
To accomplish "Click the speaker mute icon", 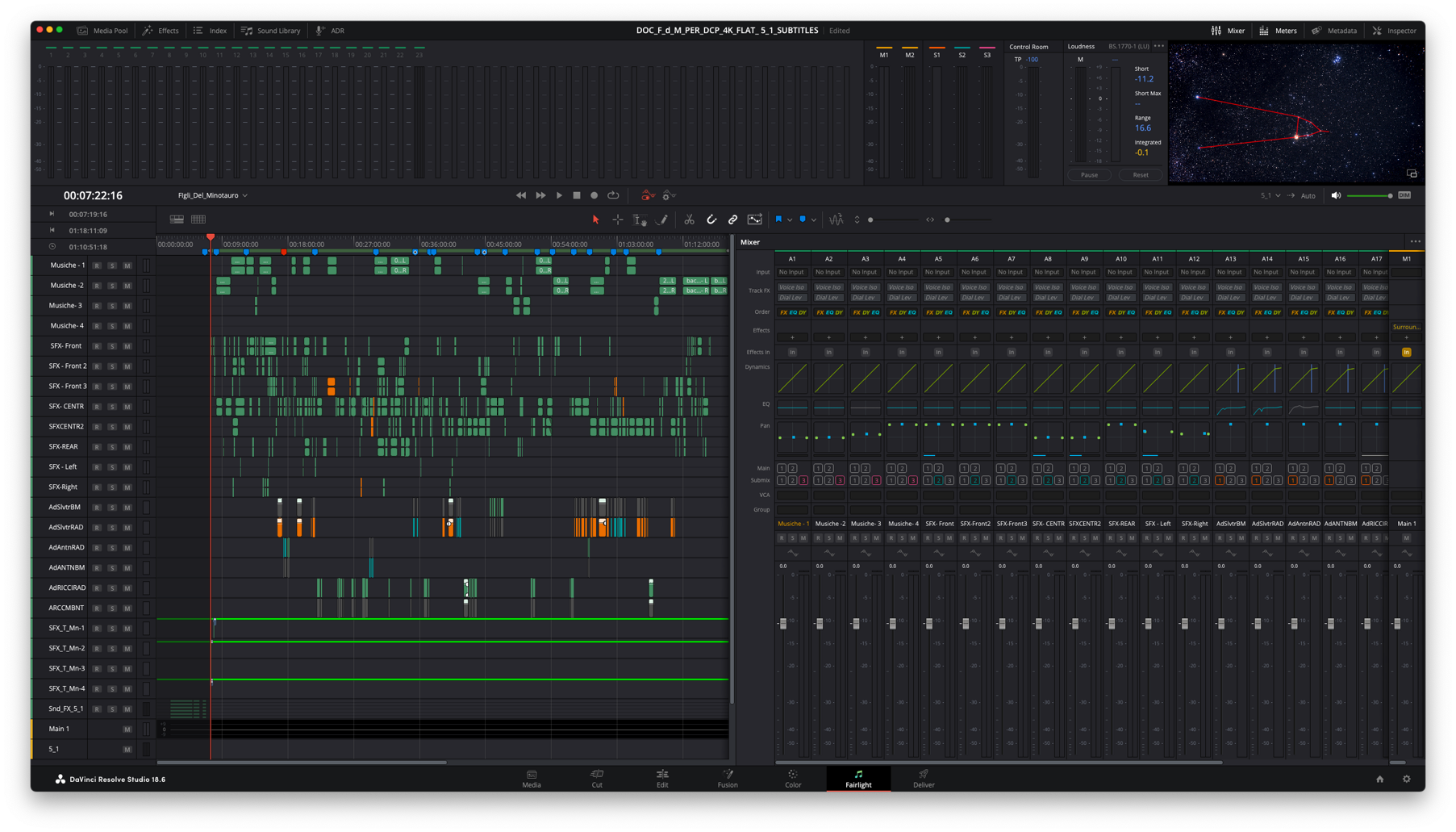I will tap(1336, 195).
